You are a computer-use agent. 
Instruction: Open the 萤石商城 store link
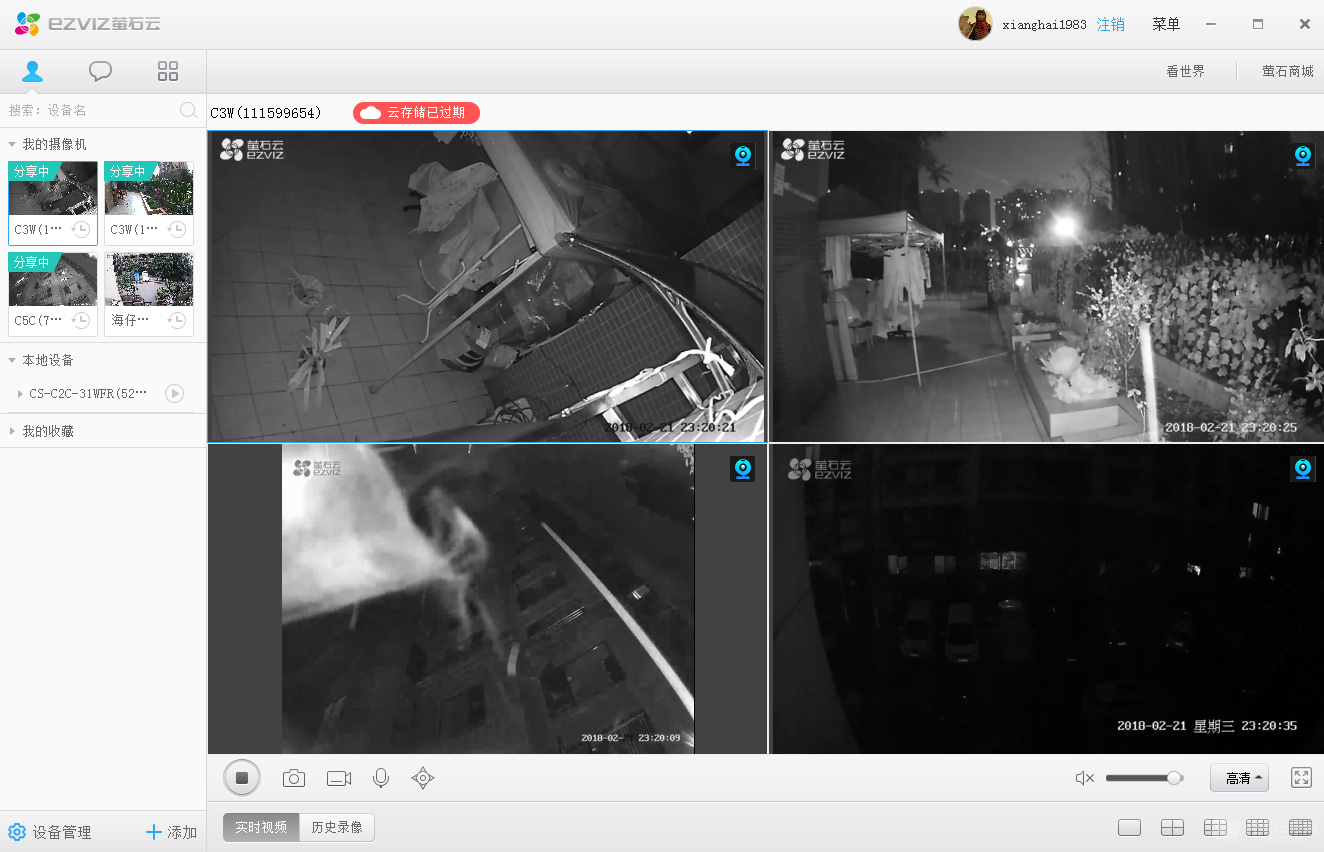[x=1288, y=72]
